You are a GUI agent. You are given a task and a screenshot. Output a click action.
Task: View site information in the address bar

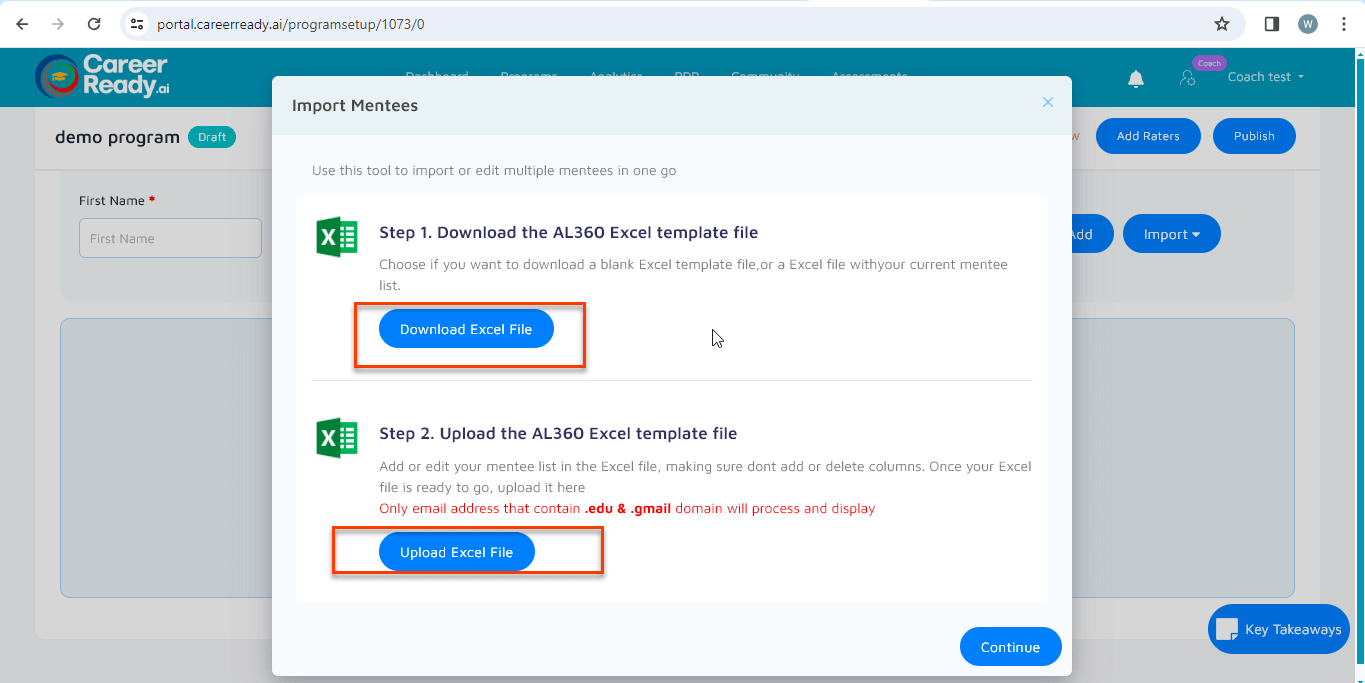coord(138,24)
